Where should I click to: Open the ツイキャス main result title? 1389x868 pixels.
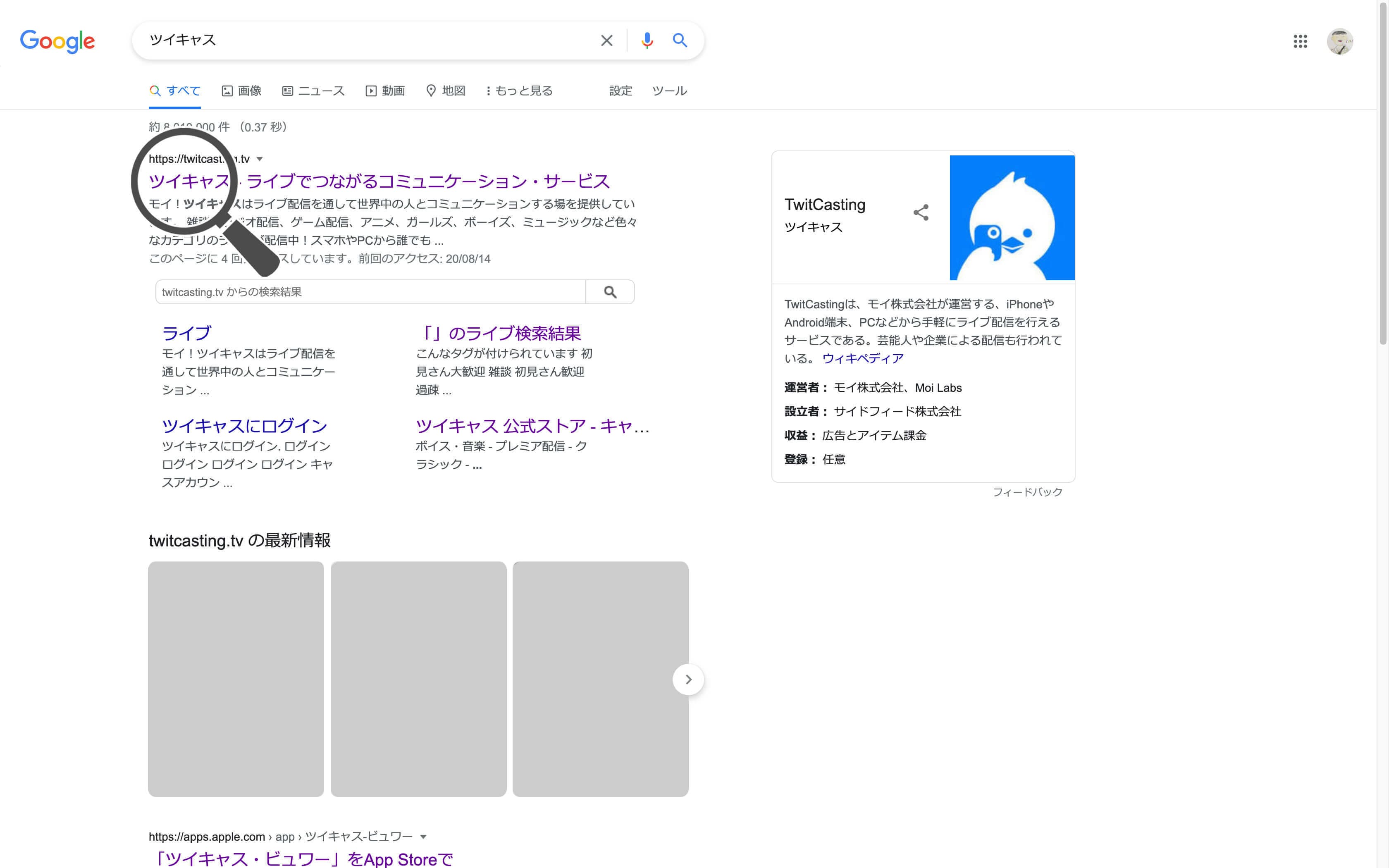click(x=379, y=181)
